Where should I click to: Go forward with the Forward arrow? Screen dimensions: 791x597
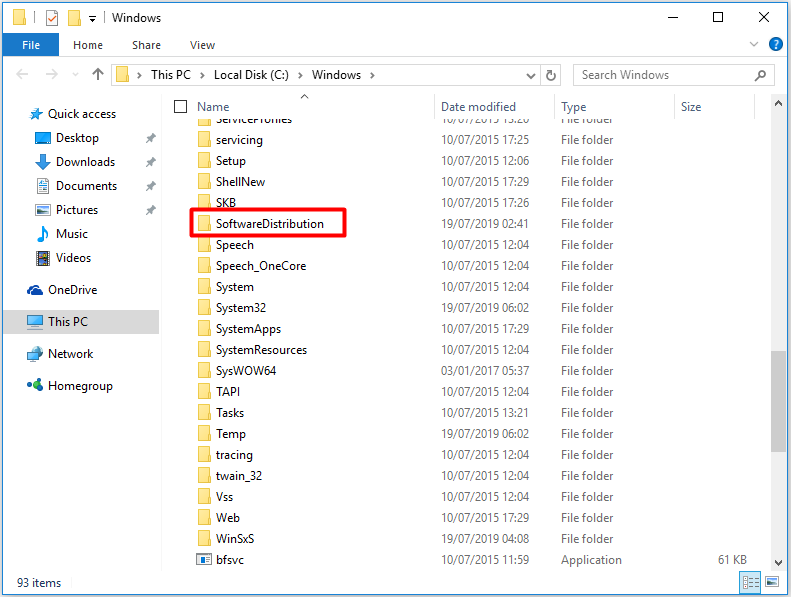[51, 75]
